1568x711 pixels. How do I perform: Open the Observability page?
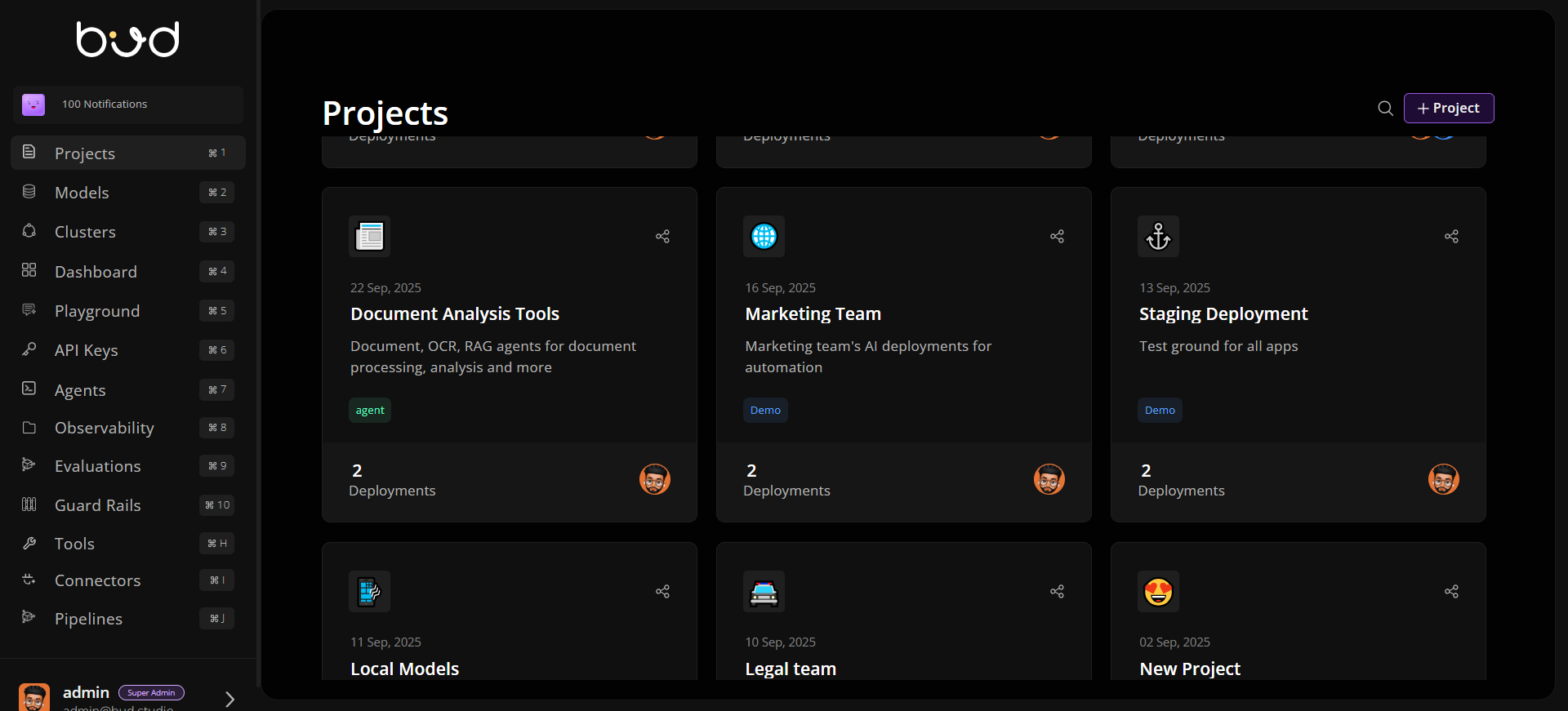128,427
